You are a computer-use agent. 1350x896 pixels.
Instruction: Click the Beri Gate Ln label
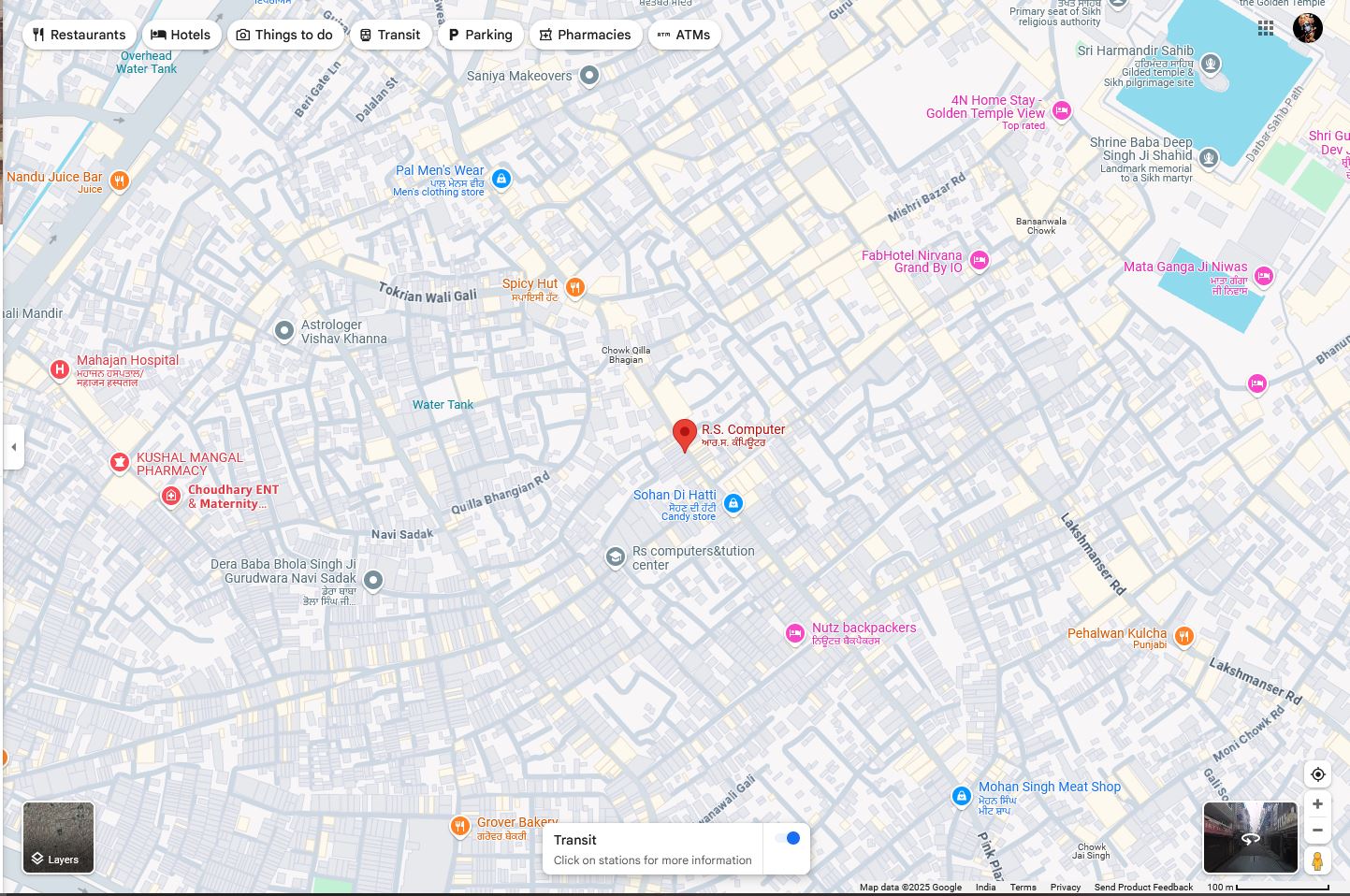click(x=318, y=90)
